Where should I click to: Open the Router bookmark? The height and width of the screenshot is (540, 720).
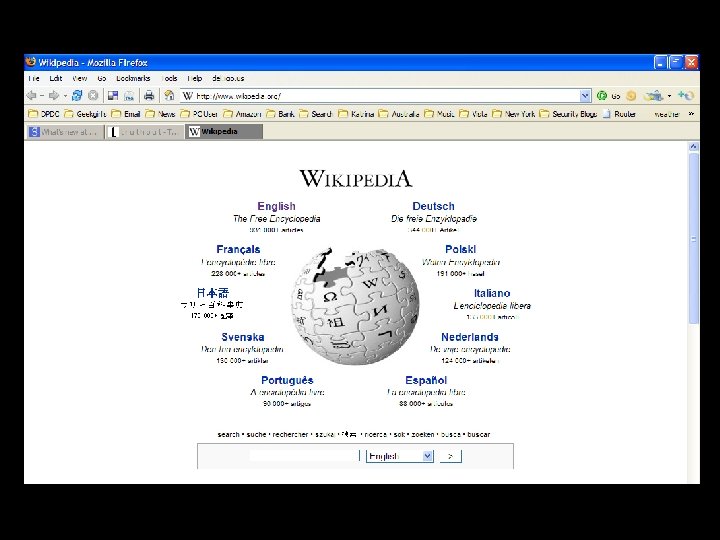pos(619,114)
